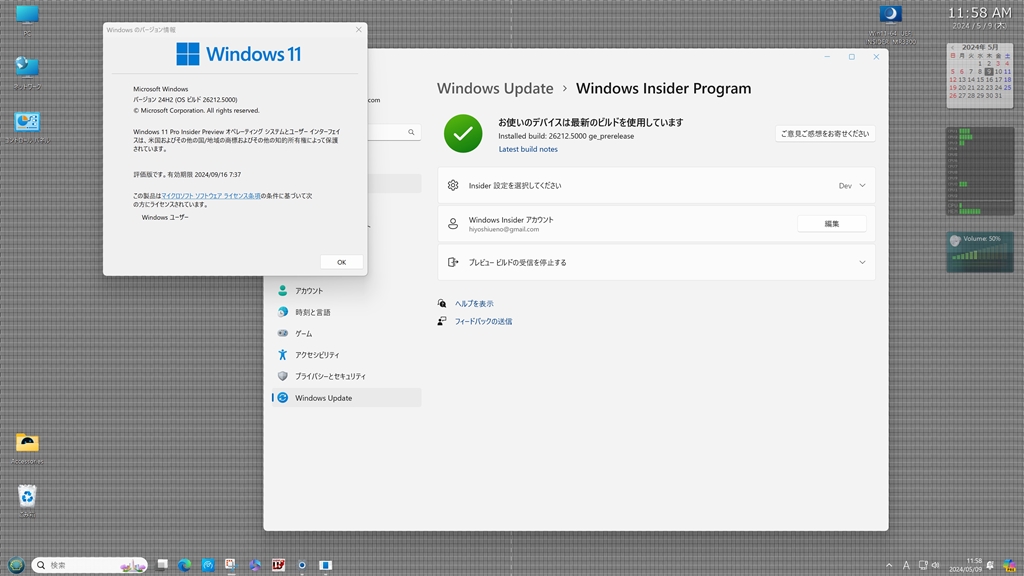Click OK in the Windows version dialog
The height and width of the screenshot is (576, 1024).
341,262
